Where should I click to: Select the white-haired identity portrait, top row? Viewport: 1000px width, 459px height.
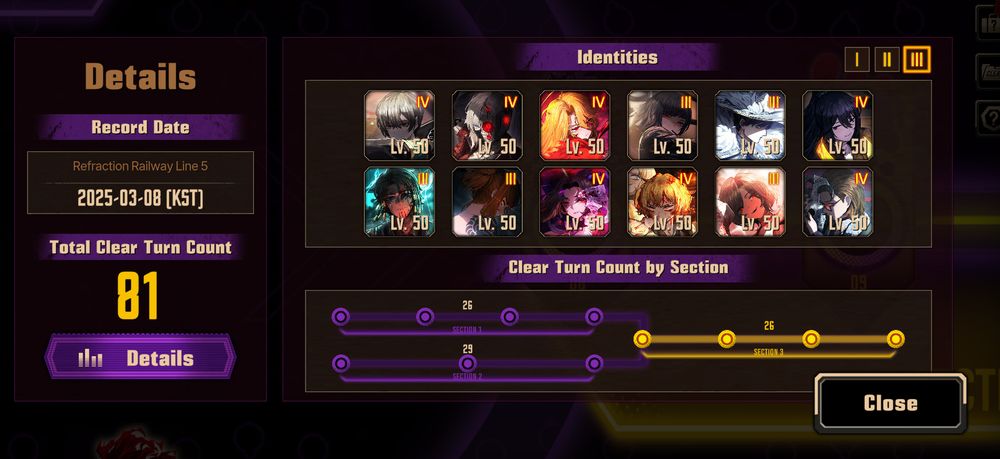[399, 125]
